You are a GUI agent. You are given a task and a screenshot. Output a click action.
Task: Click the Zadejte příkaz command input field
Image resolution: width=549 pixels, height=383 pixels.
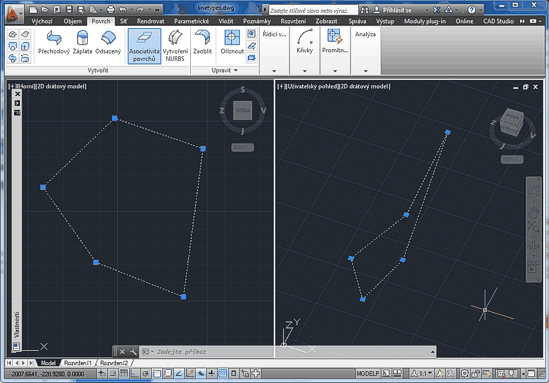287,351
